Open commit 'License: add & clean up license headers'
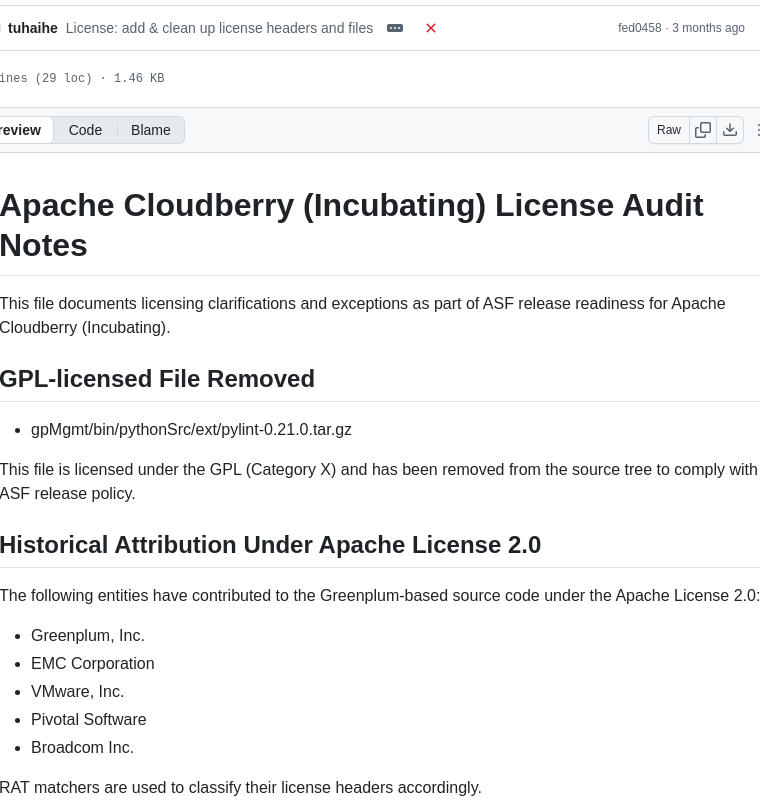Screen dimensions: 760x801 pos(219,28)
